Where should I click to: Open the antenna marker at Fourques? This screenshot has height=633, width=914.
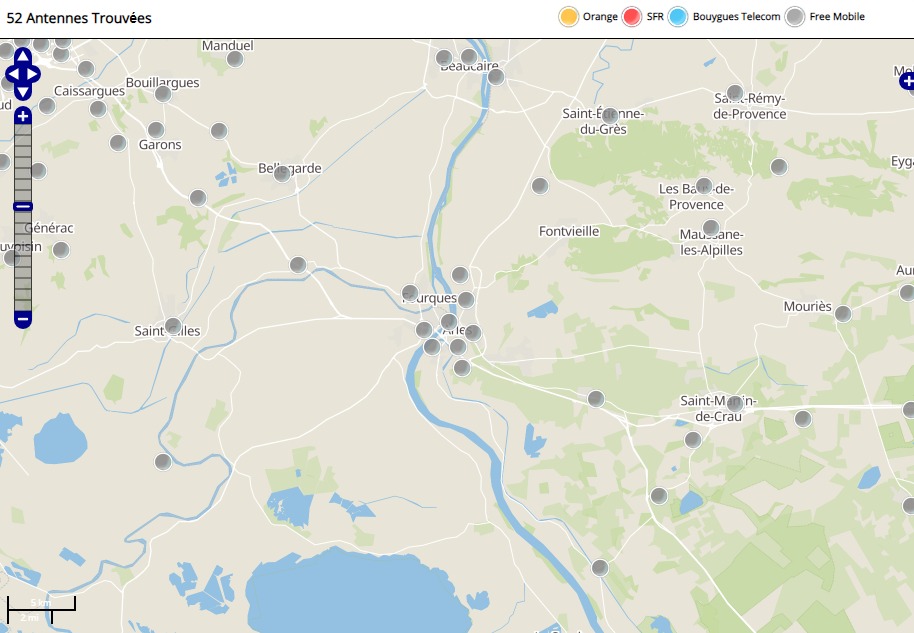(x=410, y=293)
